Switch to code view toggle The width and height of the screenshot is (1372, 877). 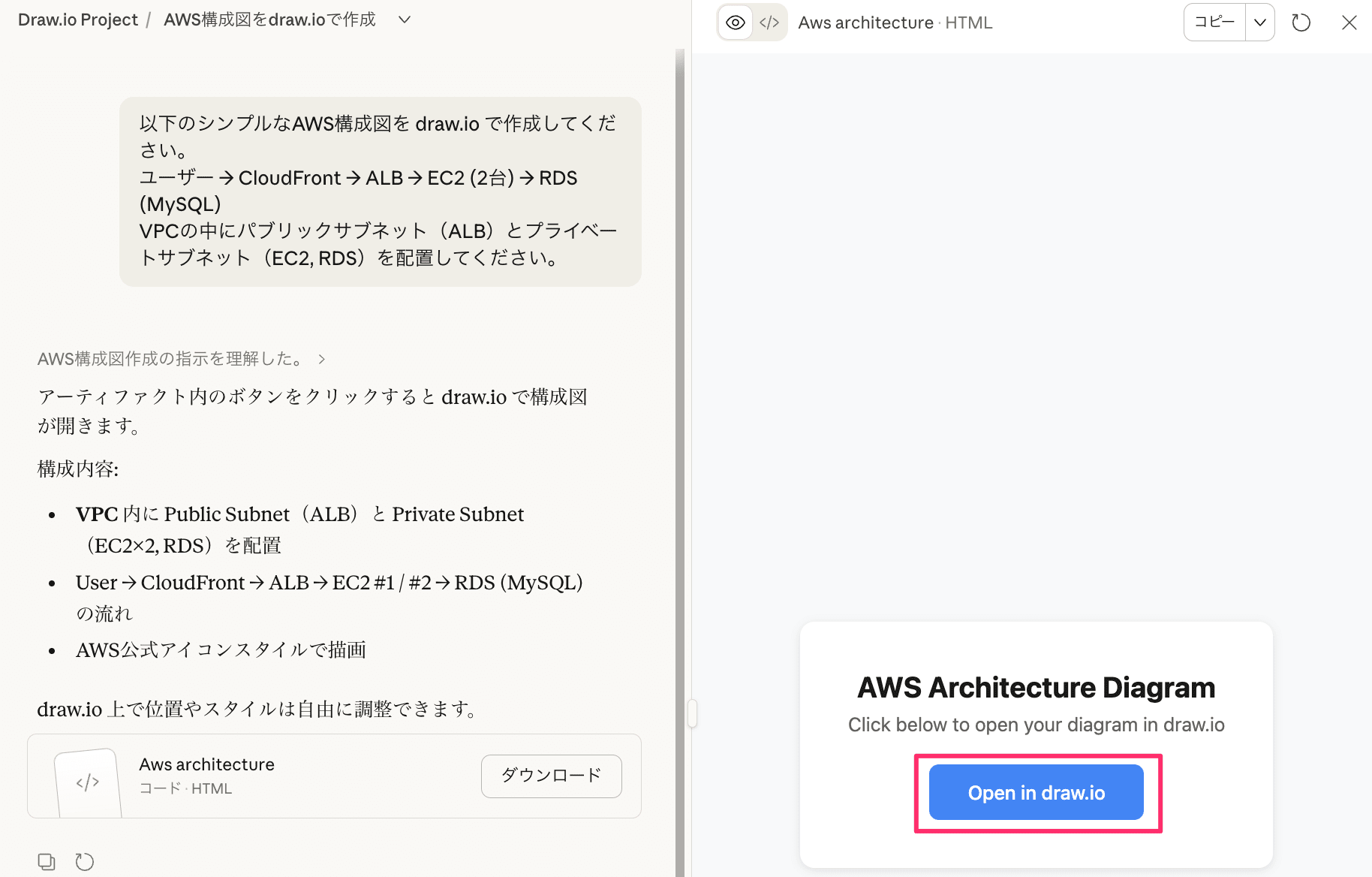(x=769, y=23)
